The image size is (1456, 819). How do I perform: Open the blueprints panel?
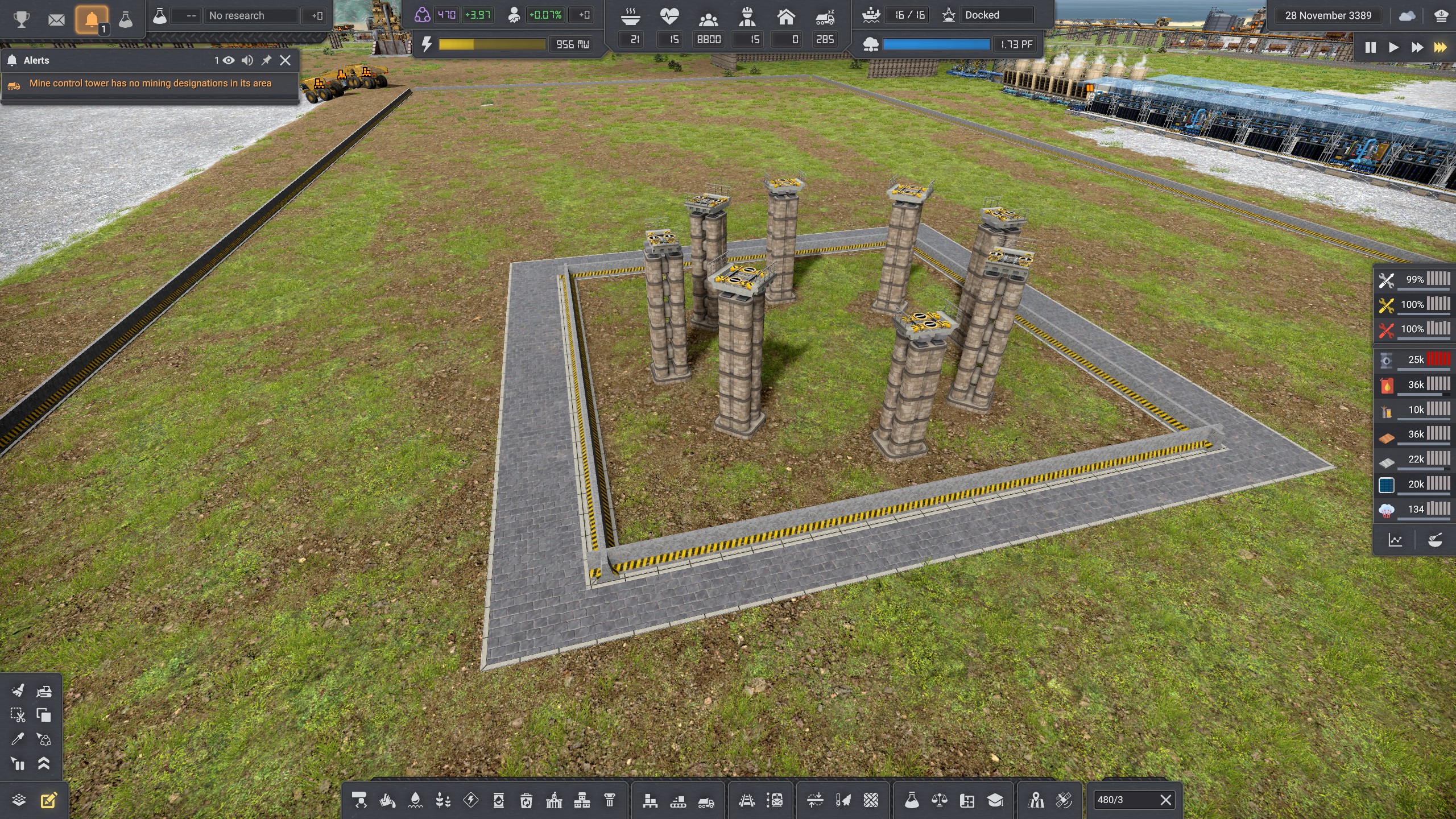click(967, 801)
